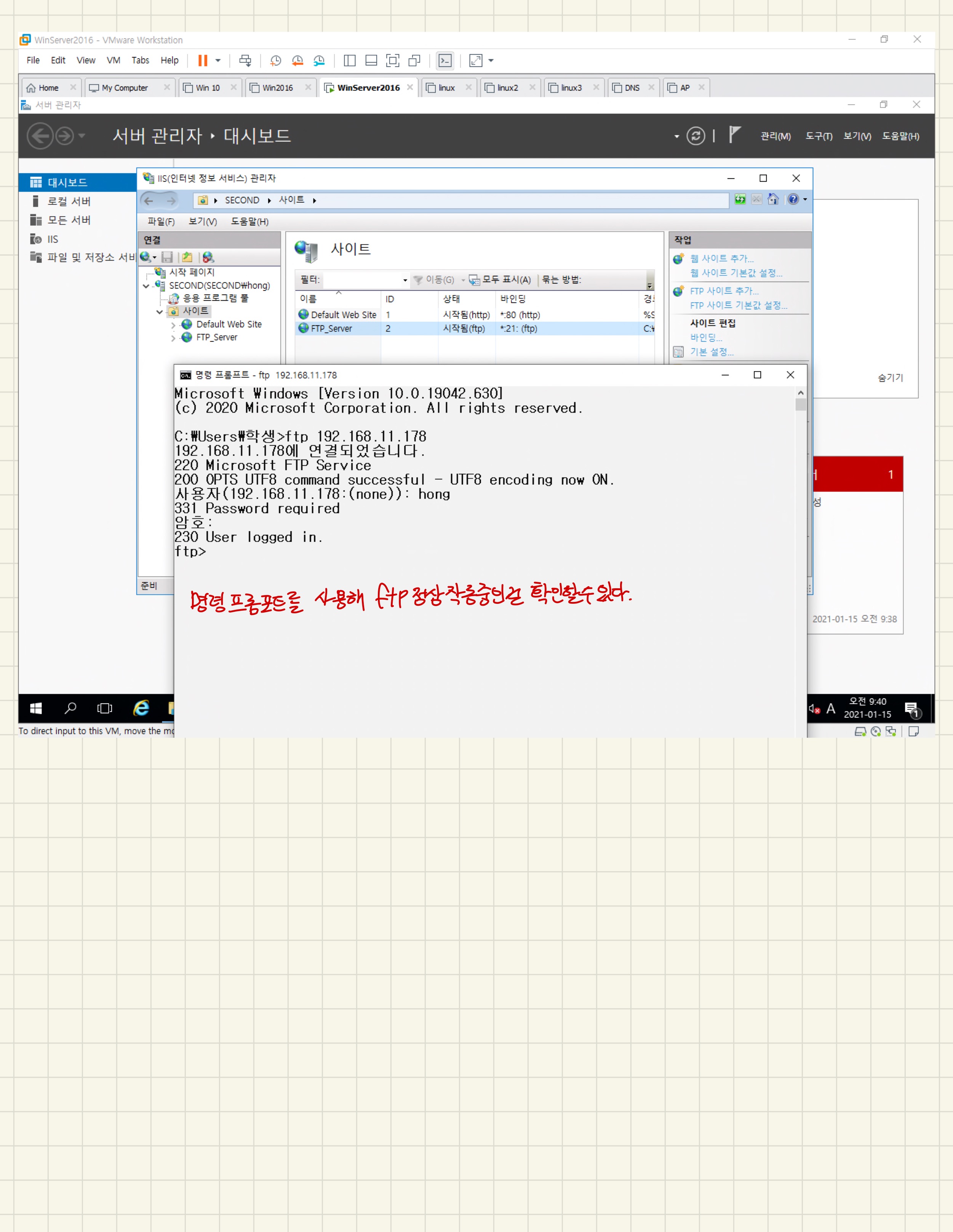Toggle VMware sidebar library view icon
The height and width of the screenshot is (1232, 953).
349,61
